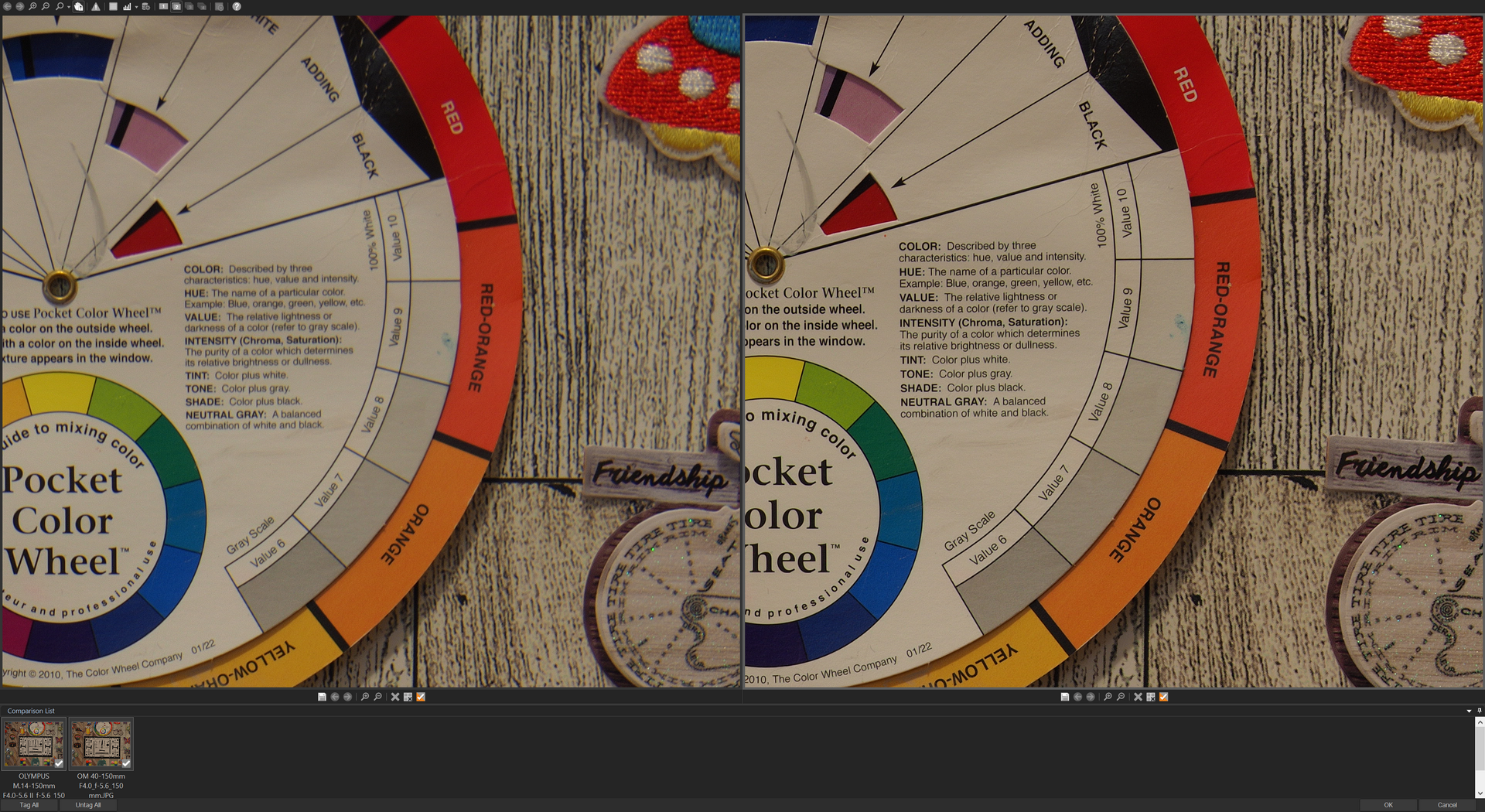Select the two-image comparison layout
This screenshot has height=812, width=1485.
176,6
